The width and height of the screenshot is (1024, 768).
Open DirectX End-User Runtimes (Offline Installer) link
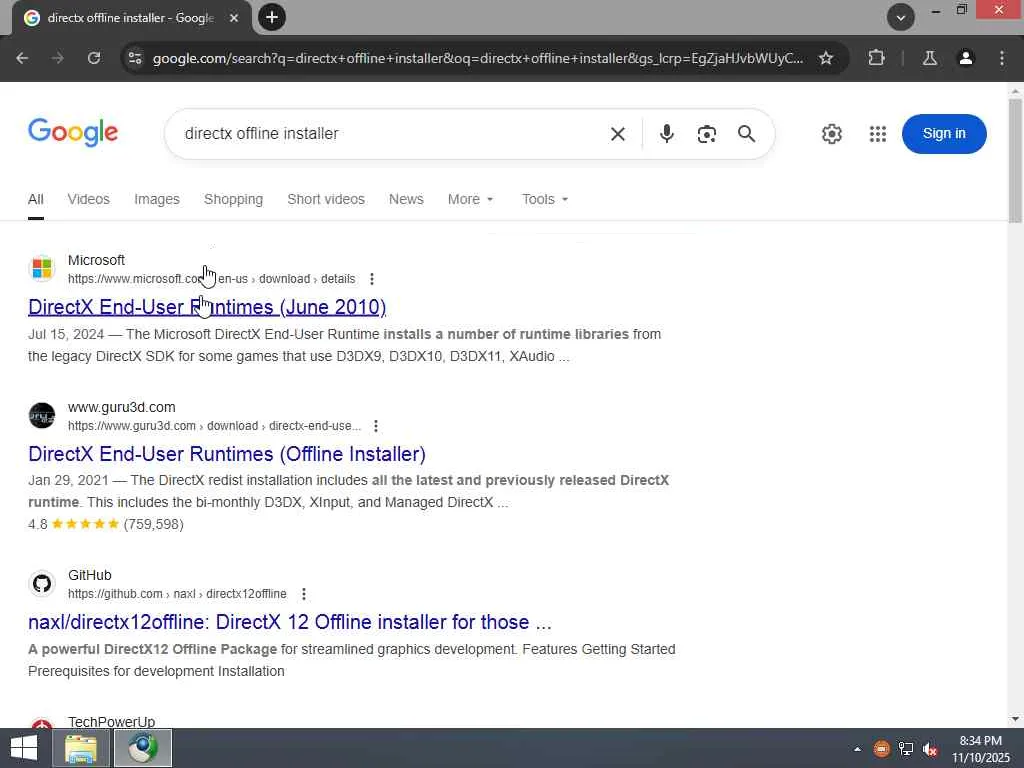[x=227, y=454]
